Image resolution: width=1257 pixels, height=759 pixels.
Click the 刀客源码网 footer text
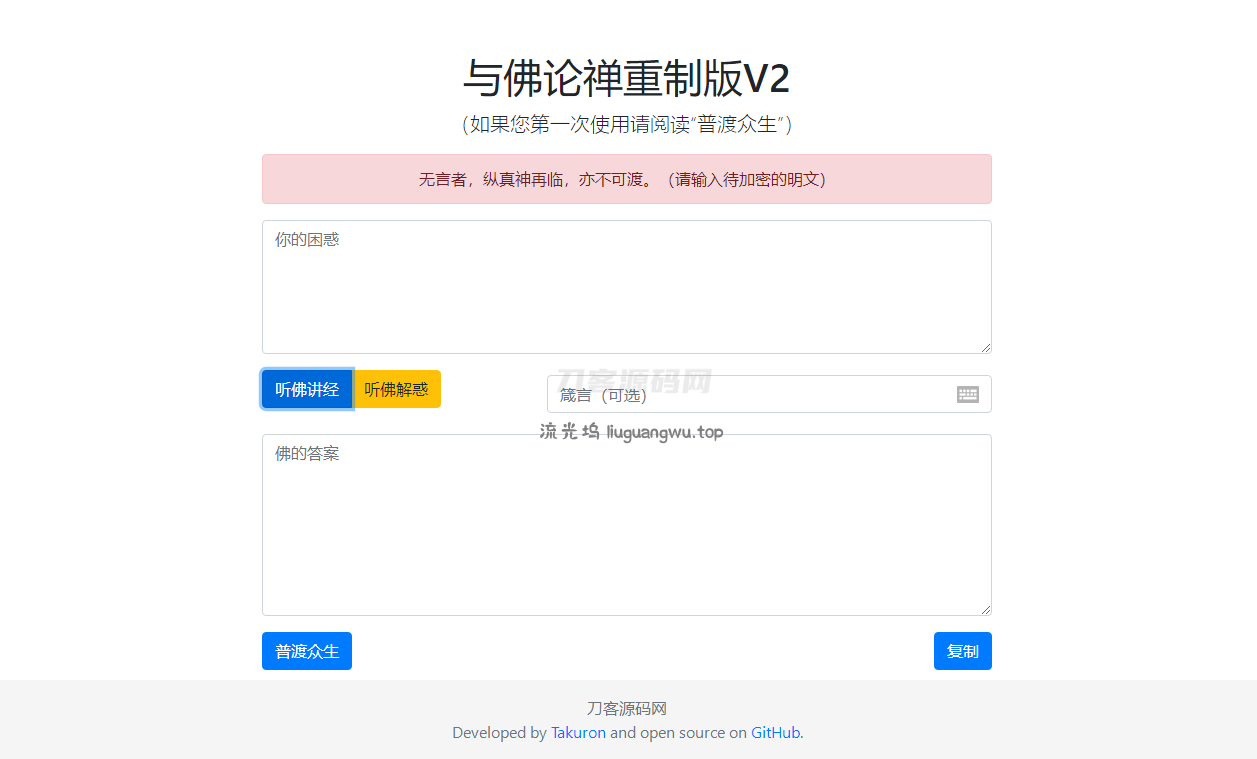(x=627, y=708)
